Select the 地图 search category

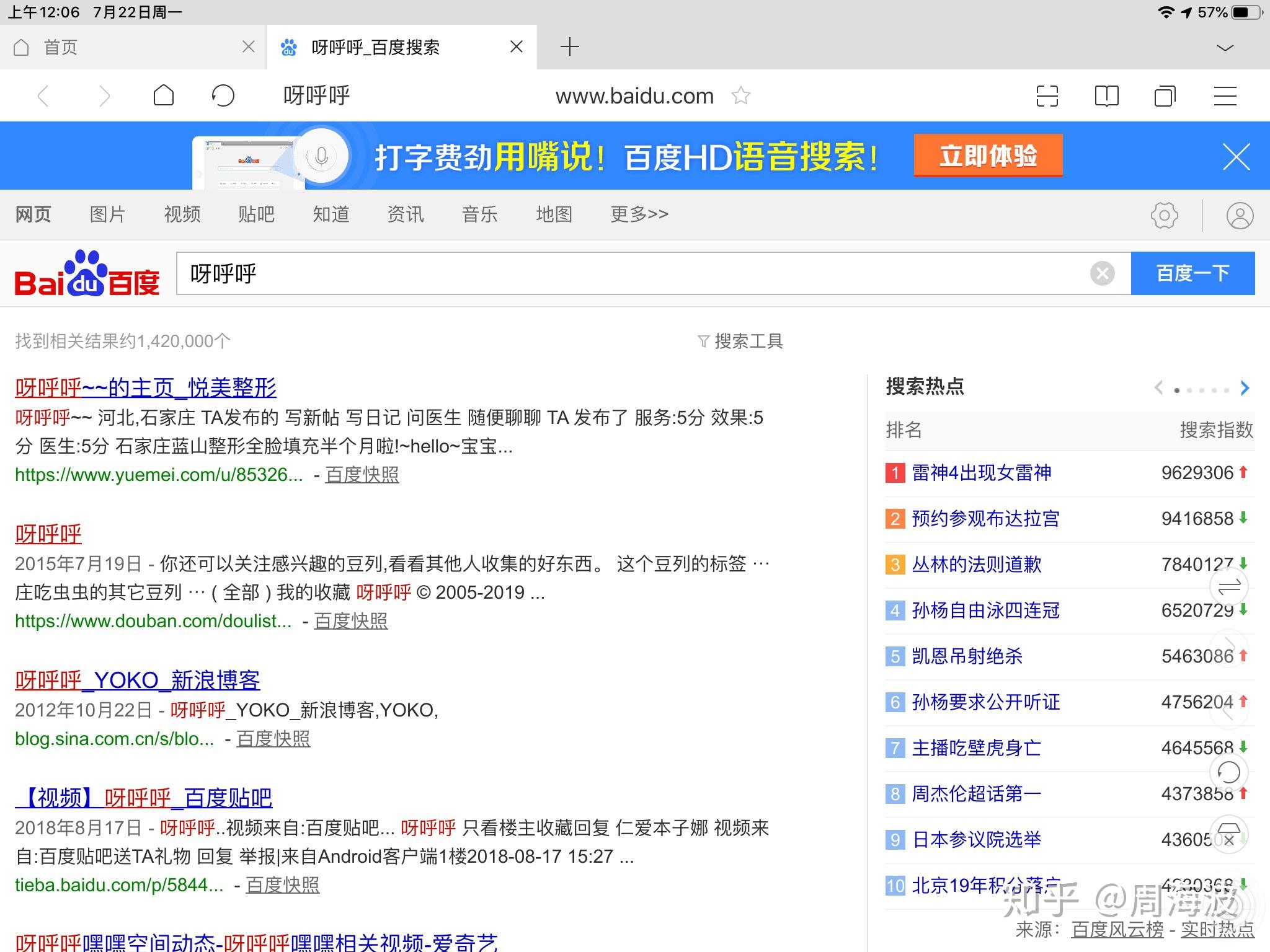554,214
